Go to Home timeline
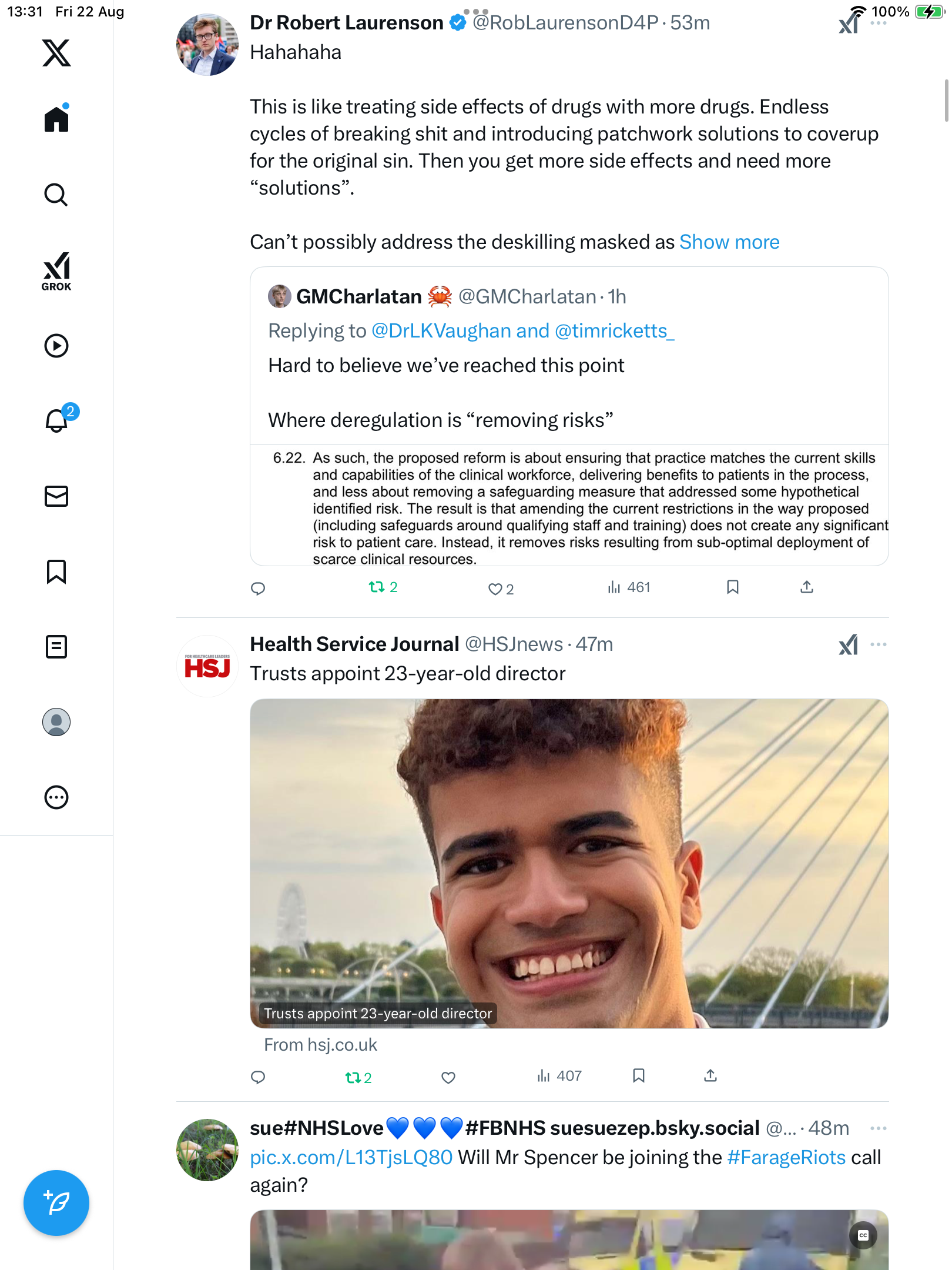 point(56,119)
